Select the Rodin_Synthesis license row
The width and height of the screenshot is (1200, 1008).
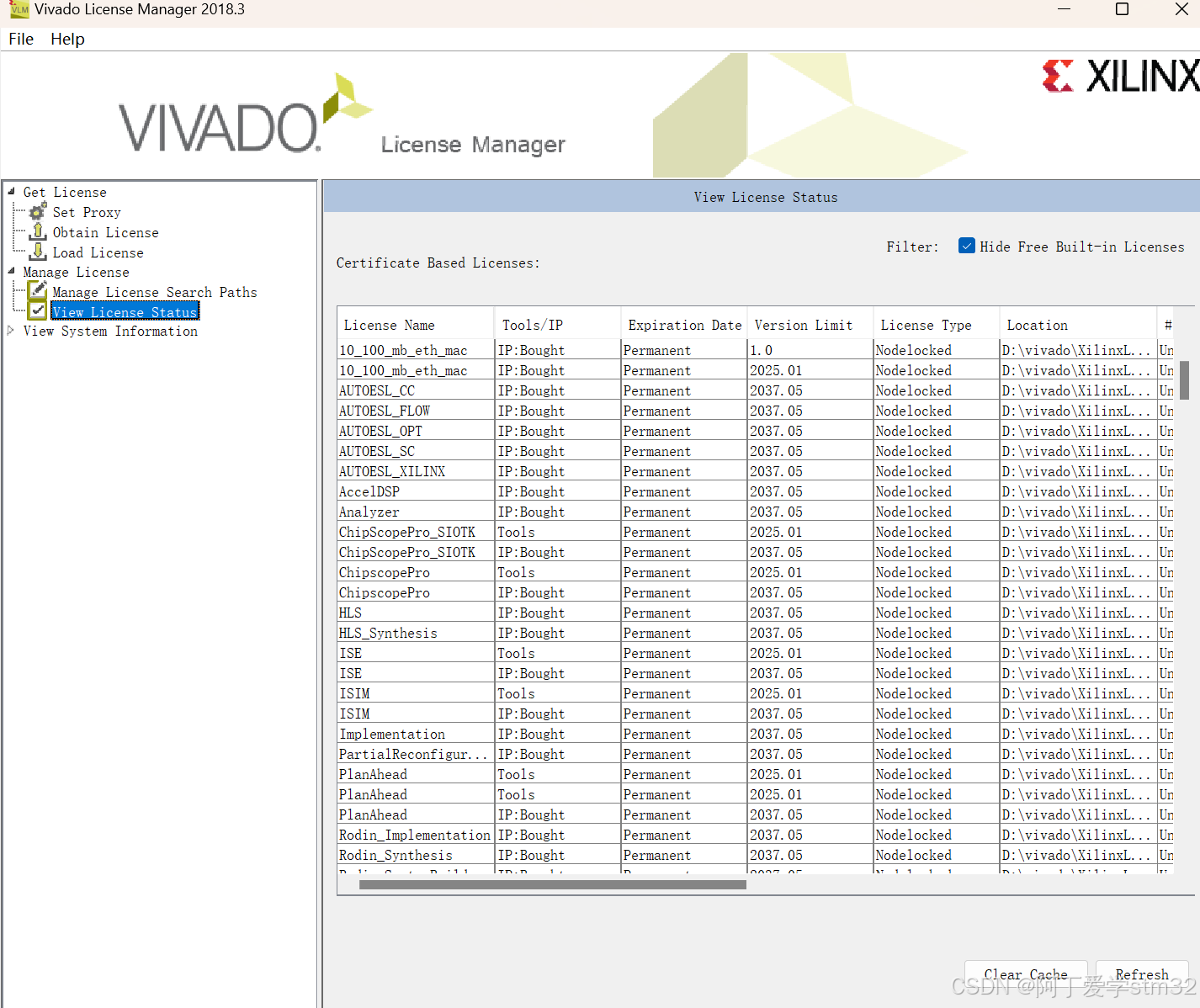tap(756, 855)
